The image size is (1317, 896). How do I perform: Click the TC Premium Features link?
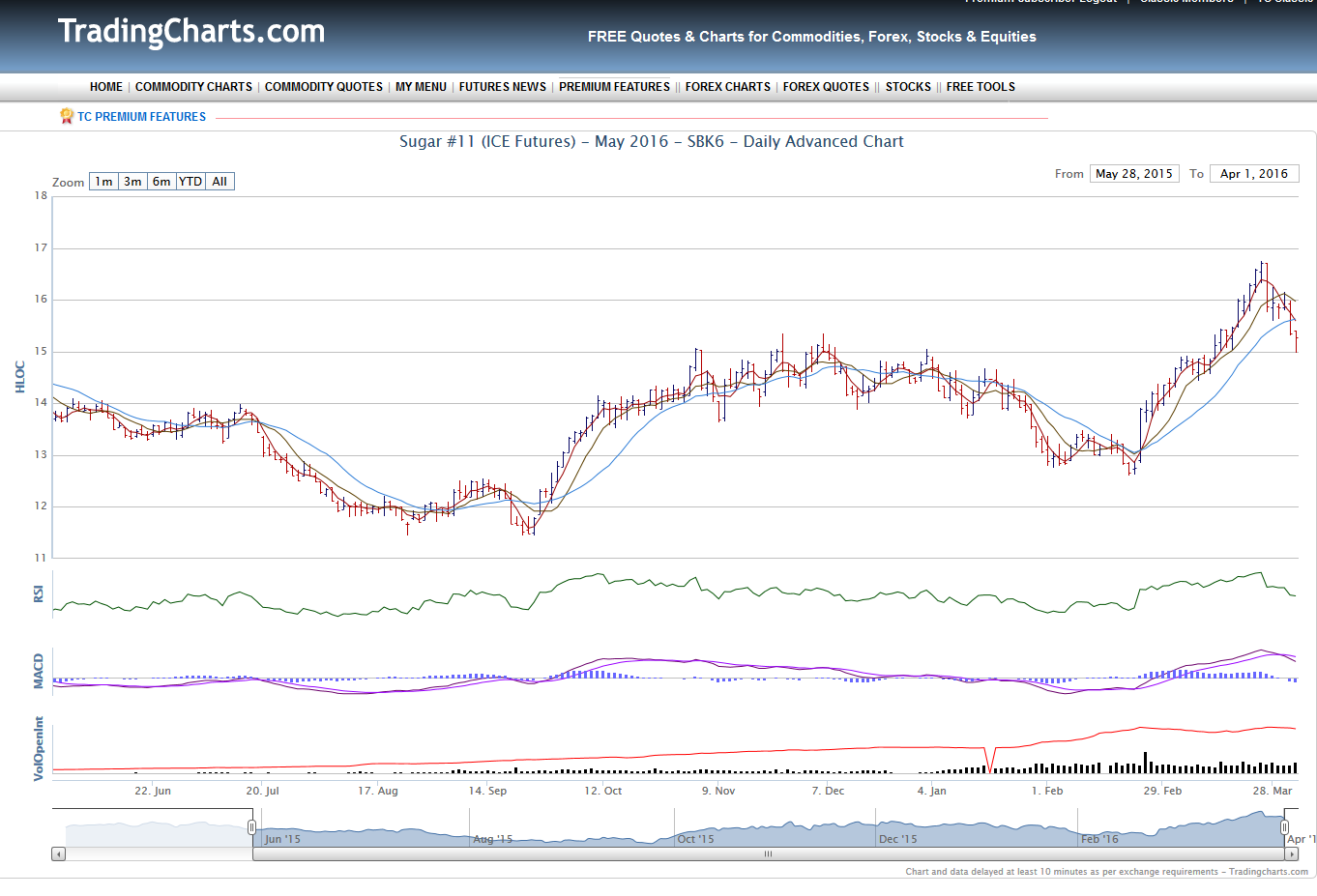pyautogui.click(x=141, y=117)
